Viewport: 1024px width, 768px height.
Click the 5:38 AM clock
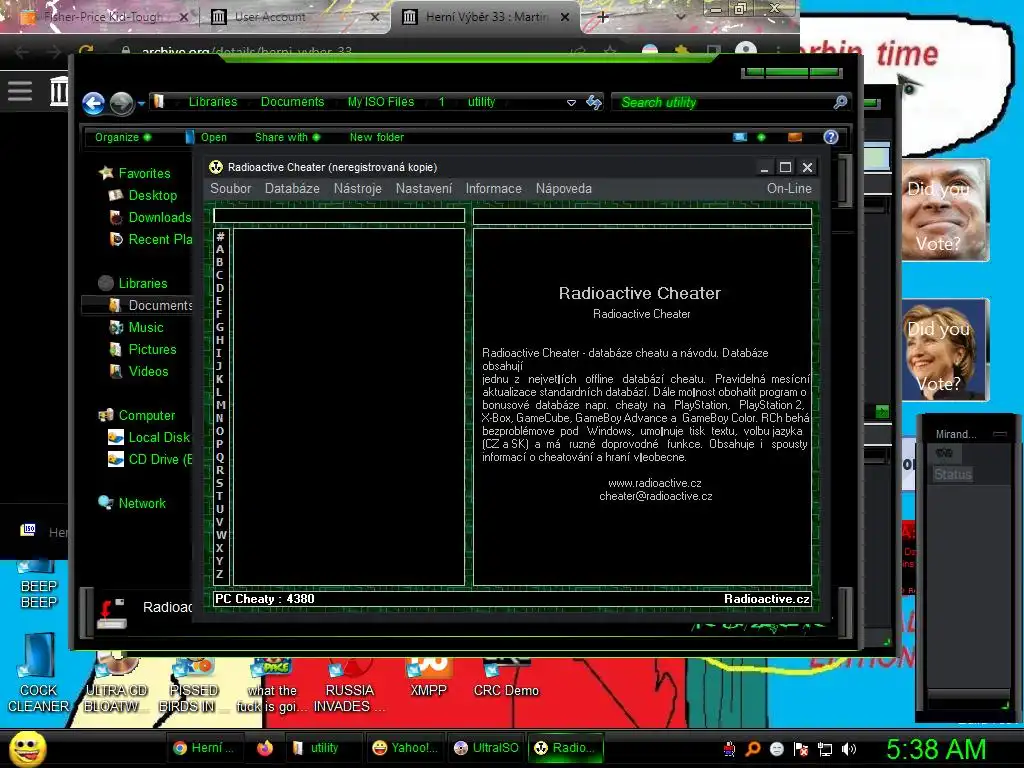(x=935, y=749)
